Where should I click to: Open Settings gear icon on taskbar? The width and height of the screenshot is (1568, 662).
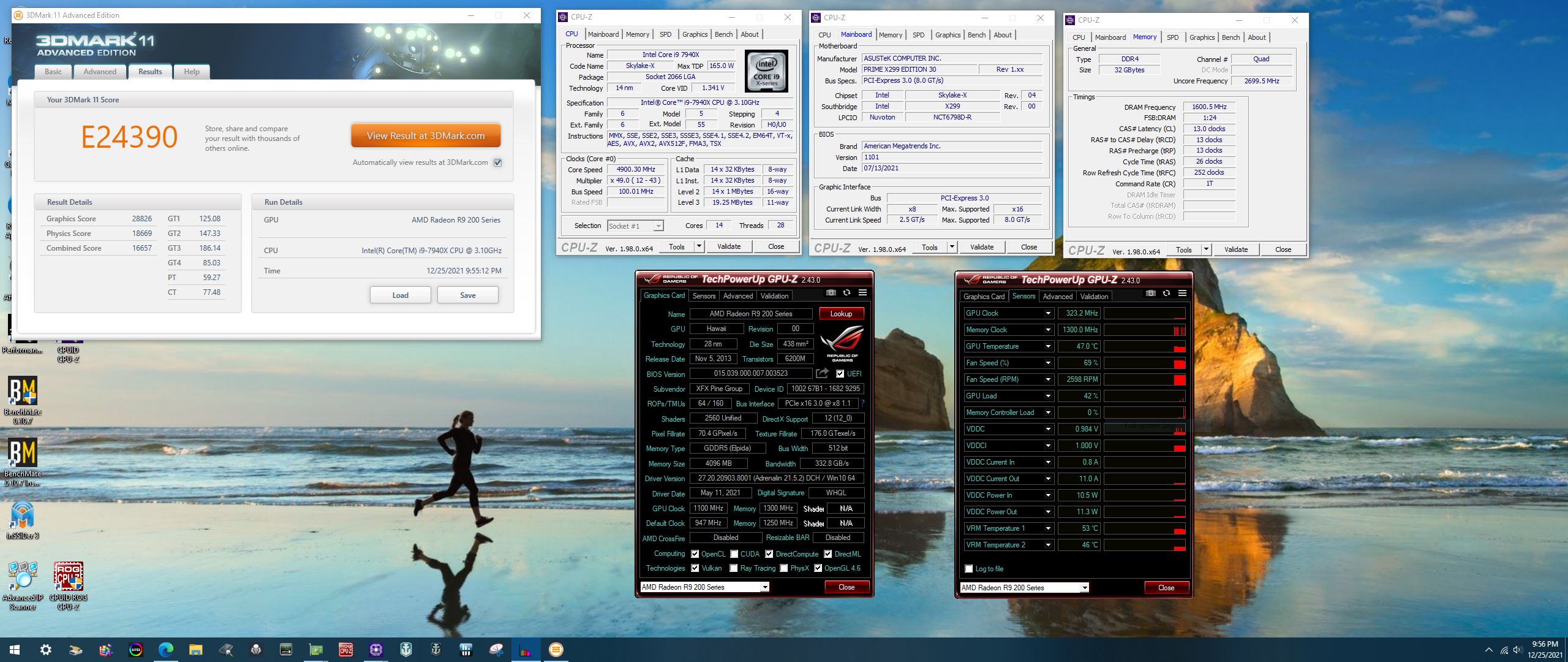coord(45,650)
